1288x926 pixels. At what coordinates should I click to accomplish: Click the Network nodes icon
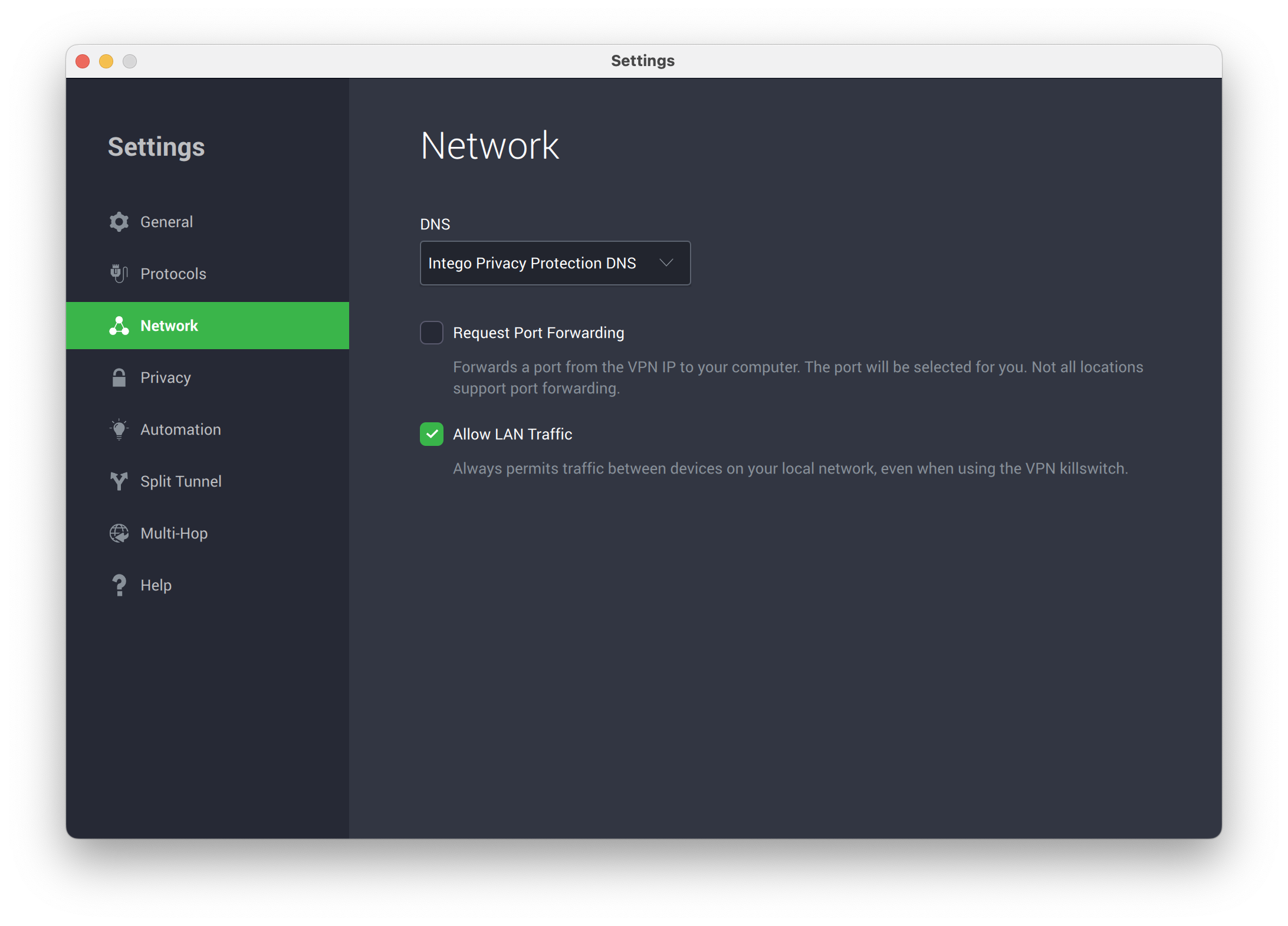tap(119, 326)
